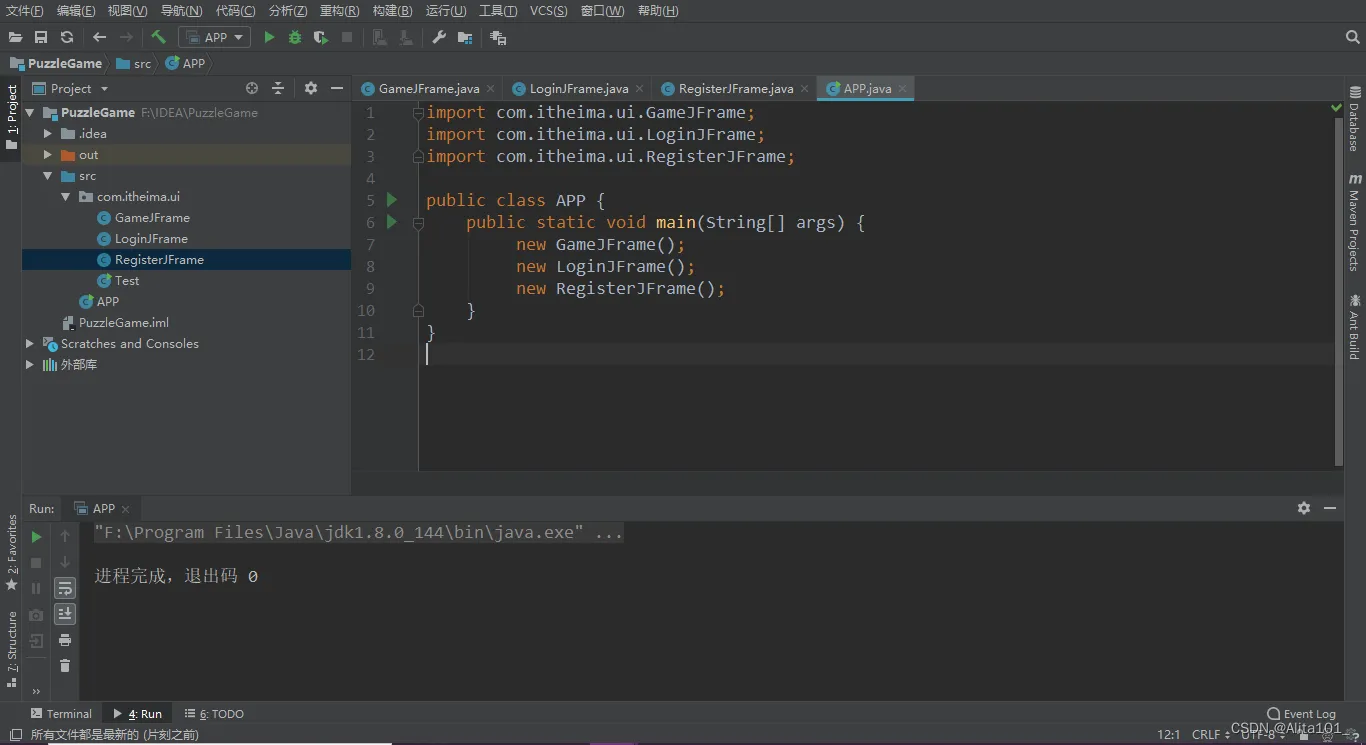Open Settings wrench icon in toolbar

pyautogui.click(x=438, y=37)
